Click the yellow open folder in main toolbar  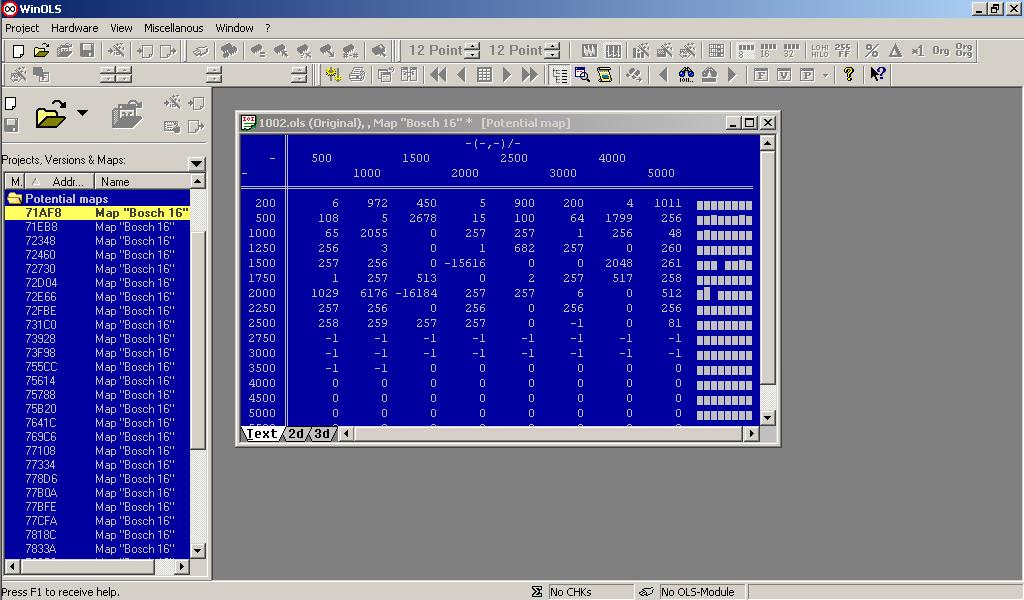coord(41,50)
